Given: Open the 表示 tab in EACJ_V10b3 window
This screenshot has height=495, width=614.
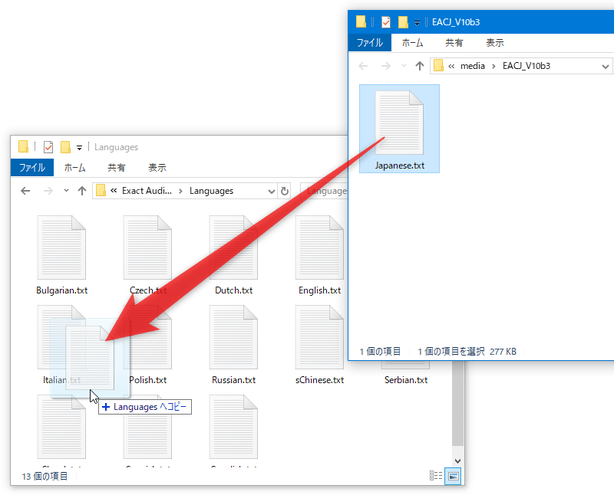Looking at the screenshot, I should pyautogui.click(x=495, y=43).
